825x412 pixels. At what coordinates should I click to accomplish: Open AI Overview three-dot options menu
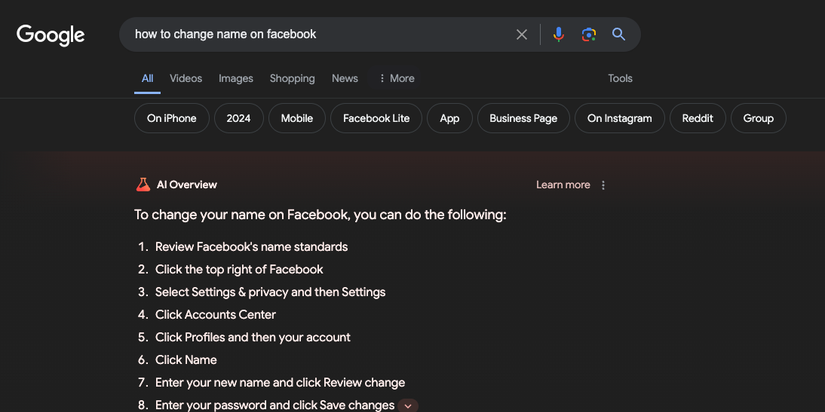point(603,185)
